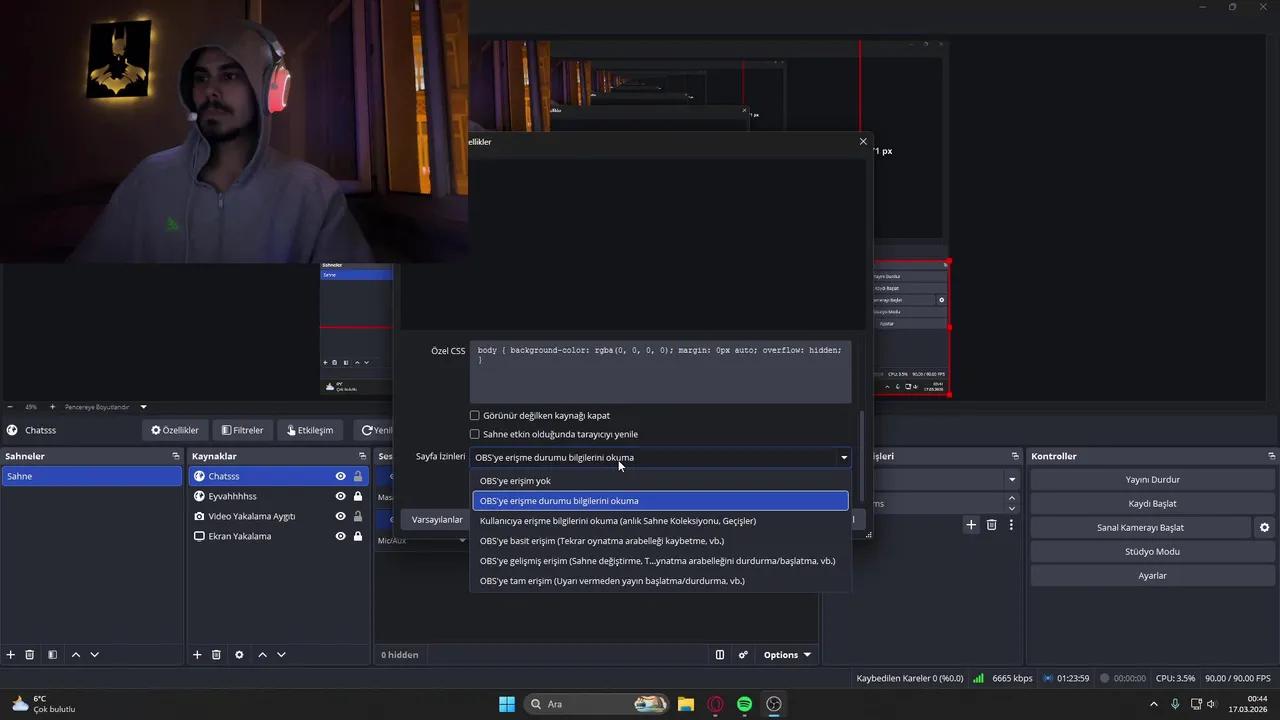The height and width of the screenshot is (720, 1280).
Task: Enable 'Sahne etkin olduğunda tarayıcıyı yenile' checkbox
Action: pyautogui.click(x=475, y=434)
